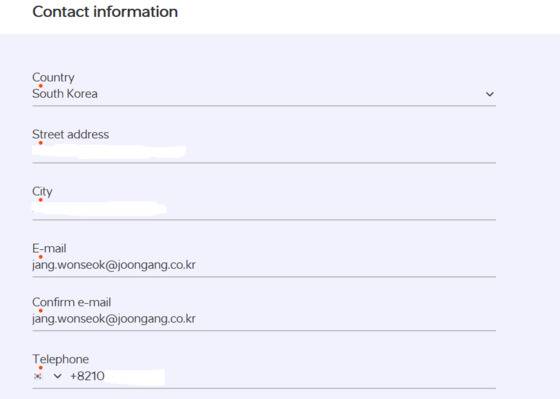Click the City field label

click(x=42, y=191)
